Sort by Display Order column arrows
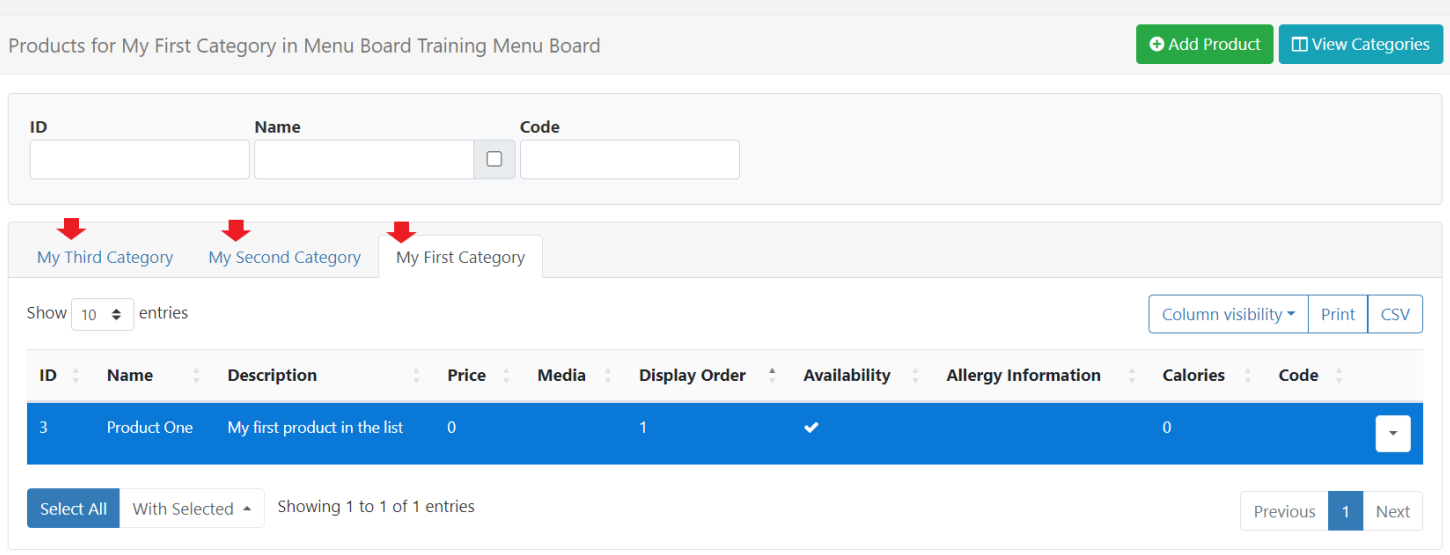 (x=771, y=376)
